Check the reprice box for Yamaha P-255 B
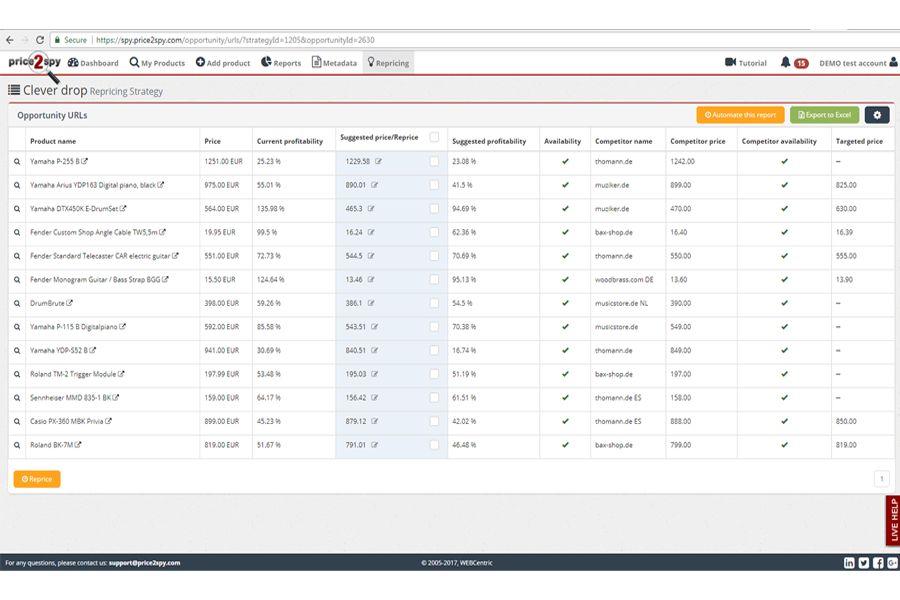This screenshot has width=900, height=600. click(x=435, y=161)
